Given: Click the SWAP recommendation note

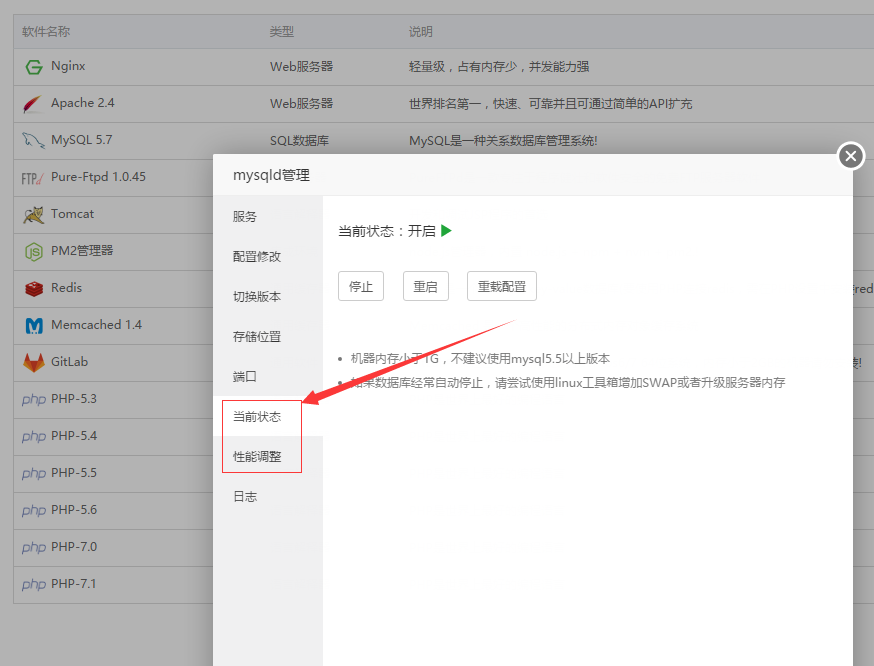Looking at the screenshot, I should tap(568, 382).
